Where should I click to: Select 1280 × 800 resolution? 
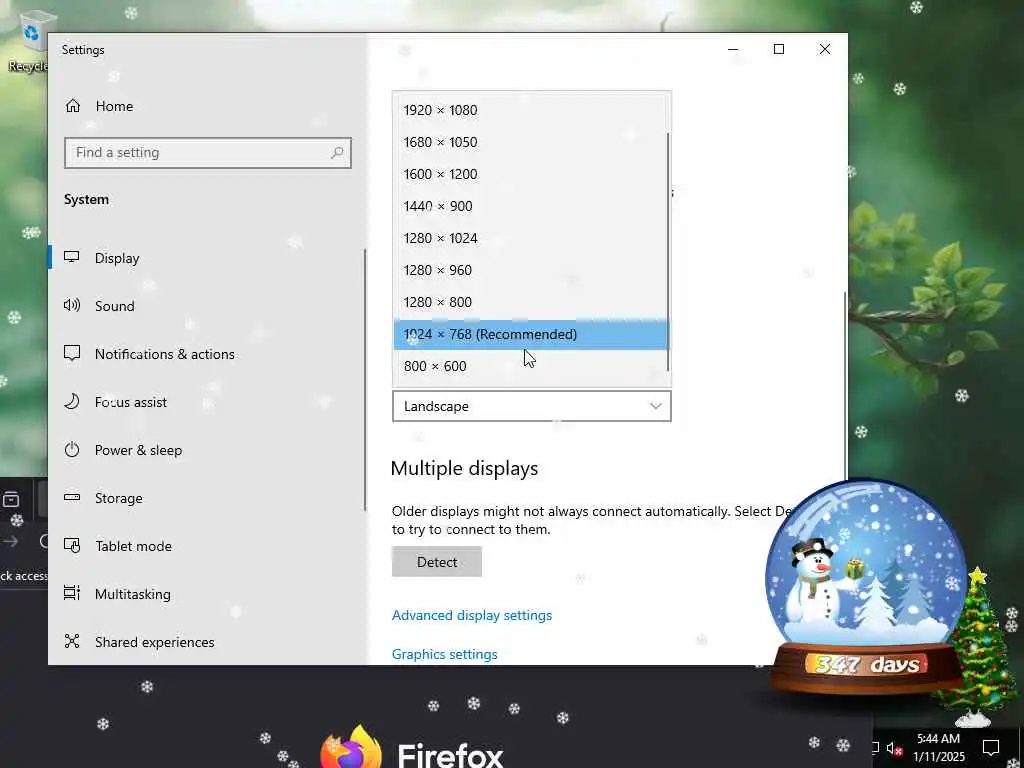(530, 302)
